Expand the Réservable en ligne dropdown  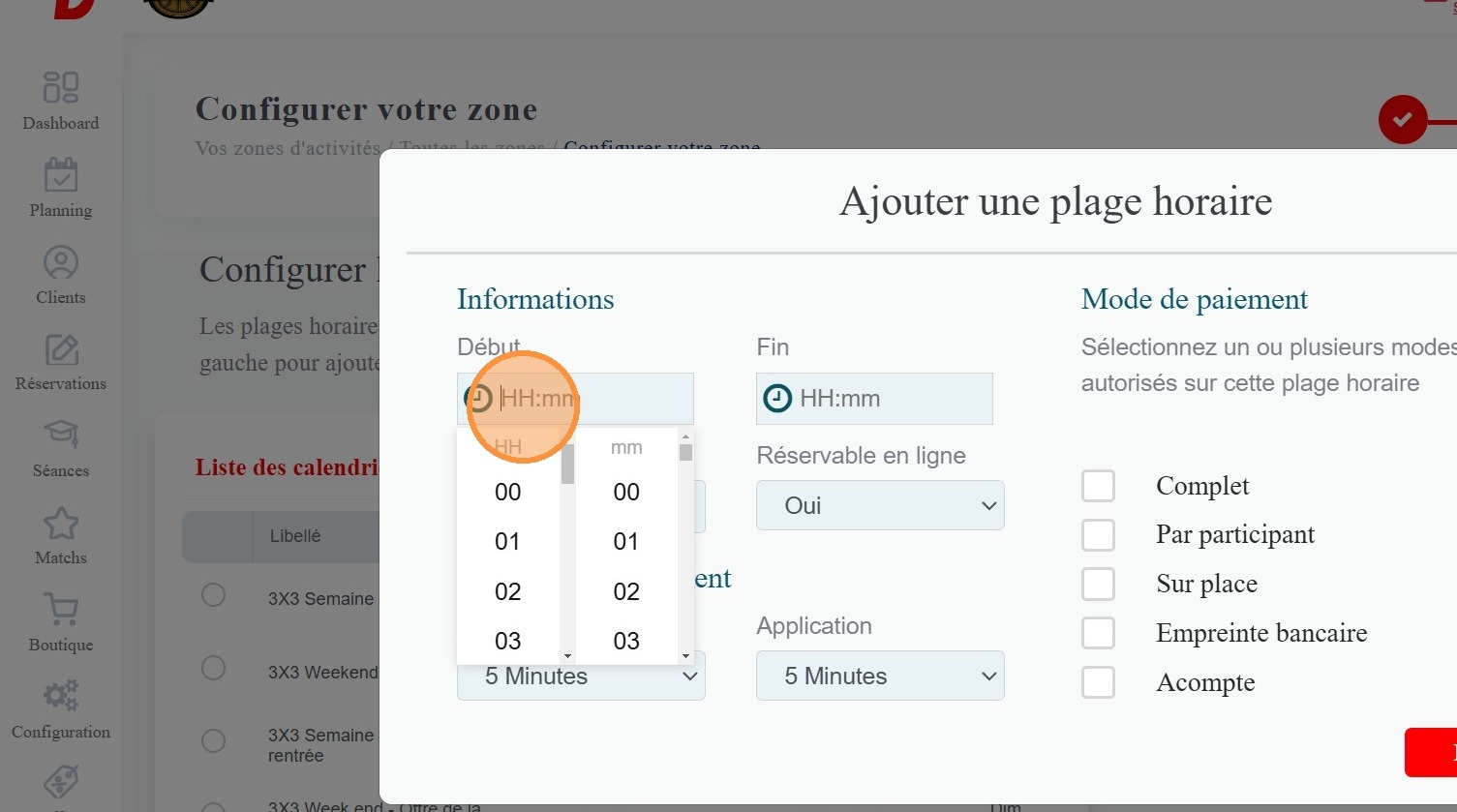pyautogui.click(x=879, y=505)
